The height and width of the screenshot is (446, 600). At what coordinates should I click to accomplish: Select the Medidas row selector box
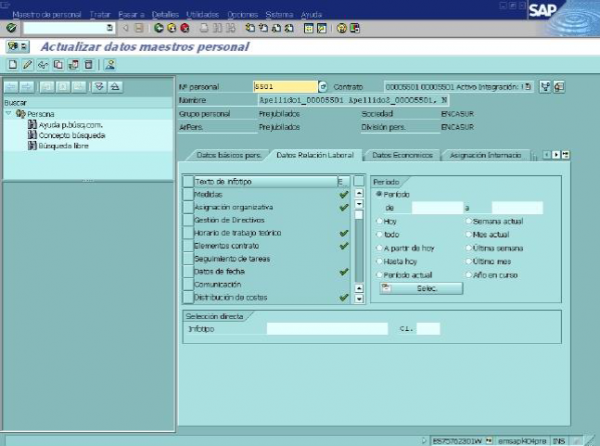pos(188,195)
